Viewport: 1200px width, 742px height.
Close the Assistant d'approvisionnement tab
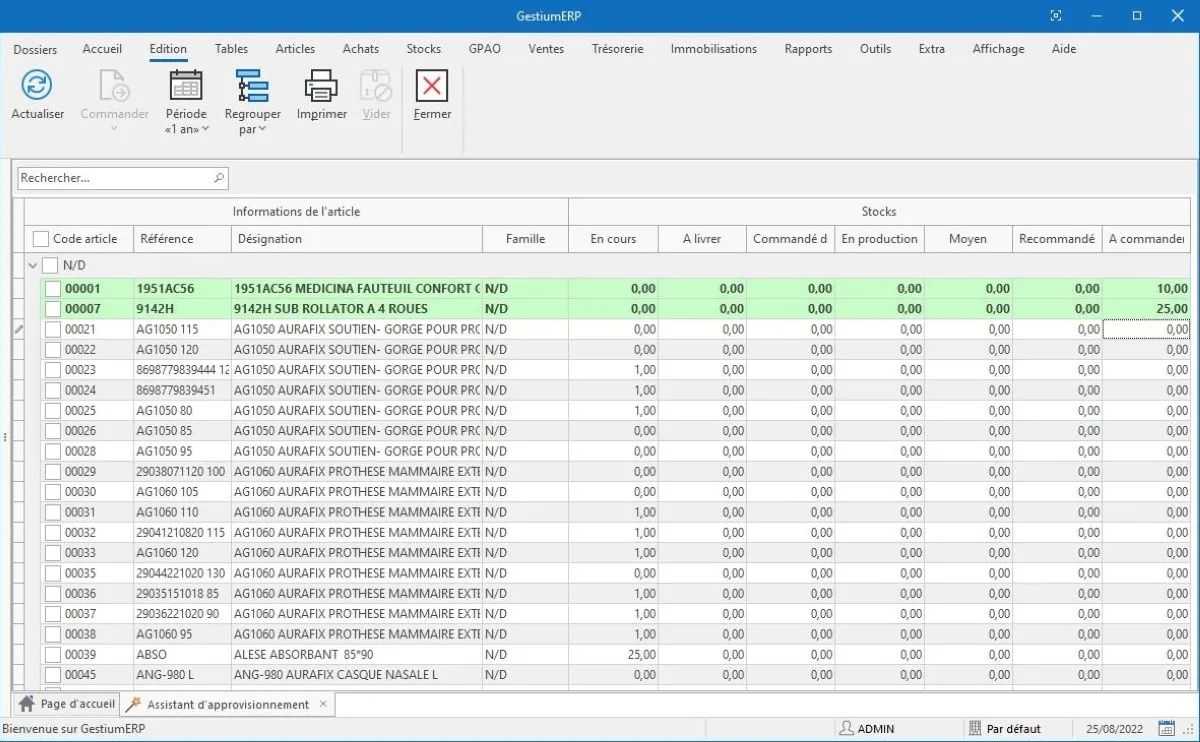[x=323, y=704]
